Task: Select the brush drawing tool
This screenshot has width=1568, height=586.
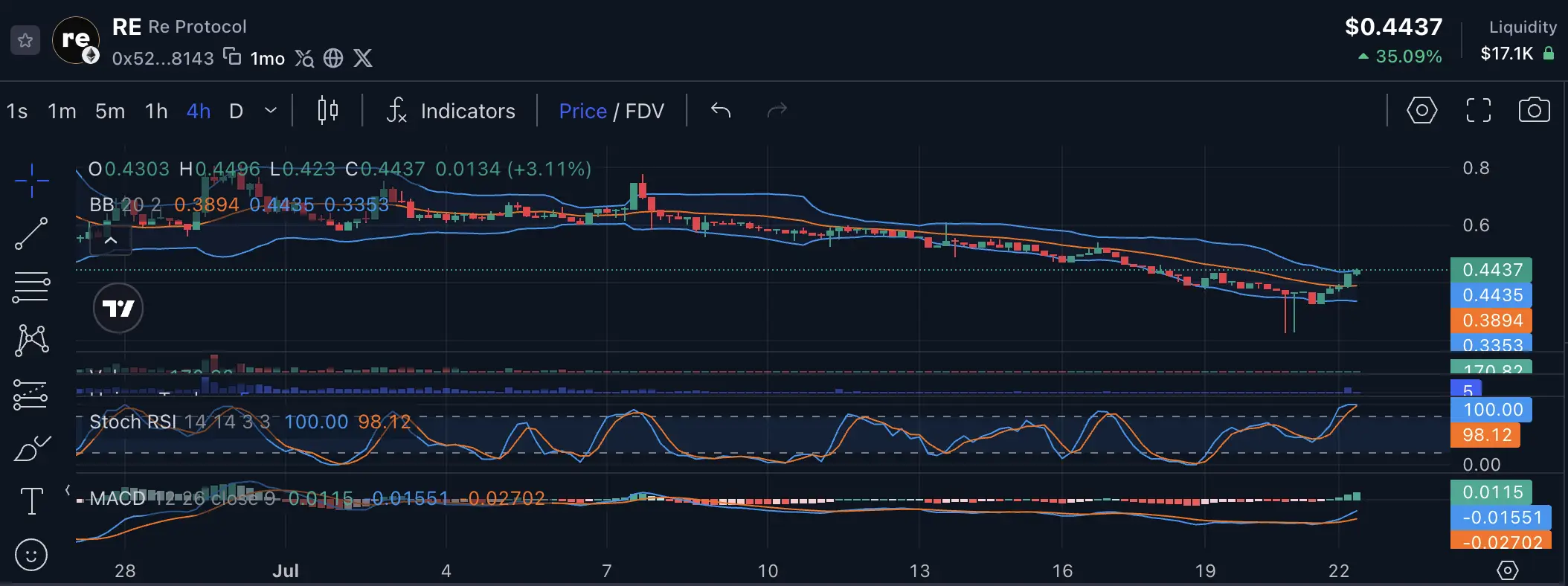Action: (x=31, y=448)
